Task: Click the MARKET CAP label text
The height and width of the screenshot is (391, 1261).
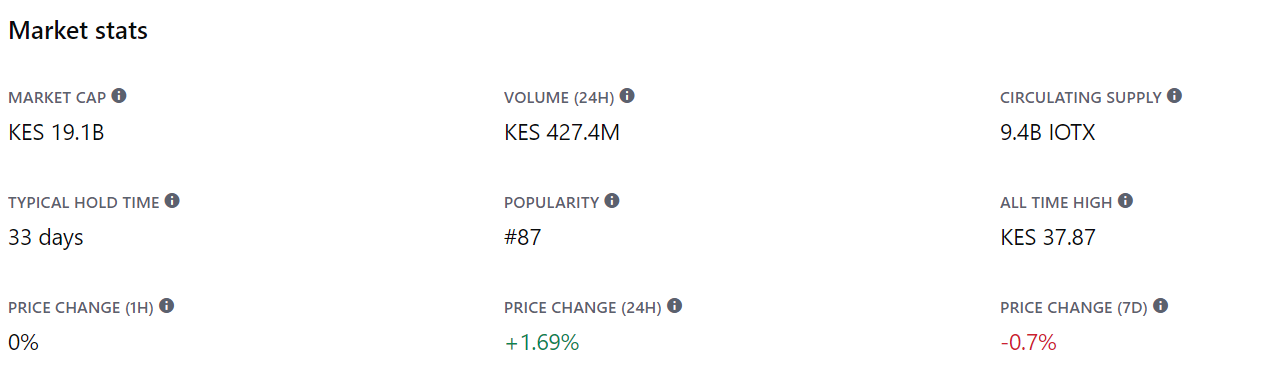Action: click(57, 97)
